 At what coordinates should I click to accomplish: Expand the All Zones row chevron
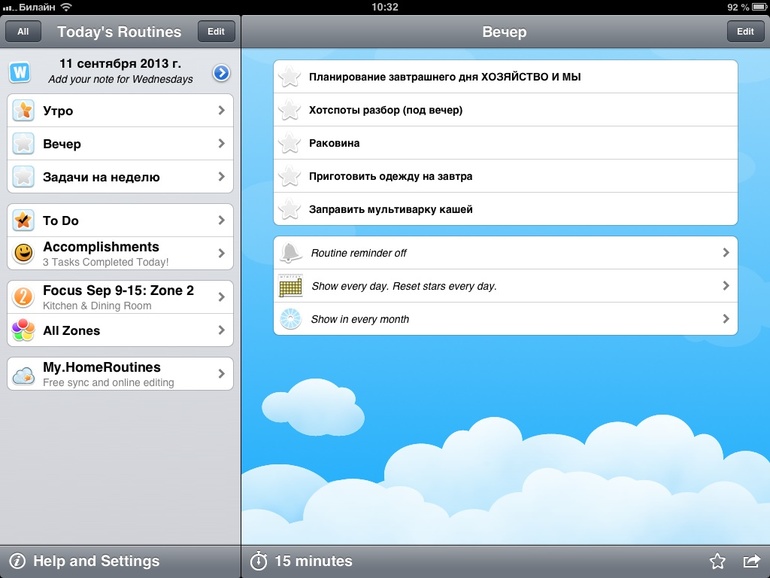[221, 330]
